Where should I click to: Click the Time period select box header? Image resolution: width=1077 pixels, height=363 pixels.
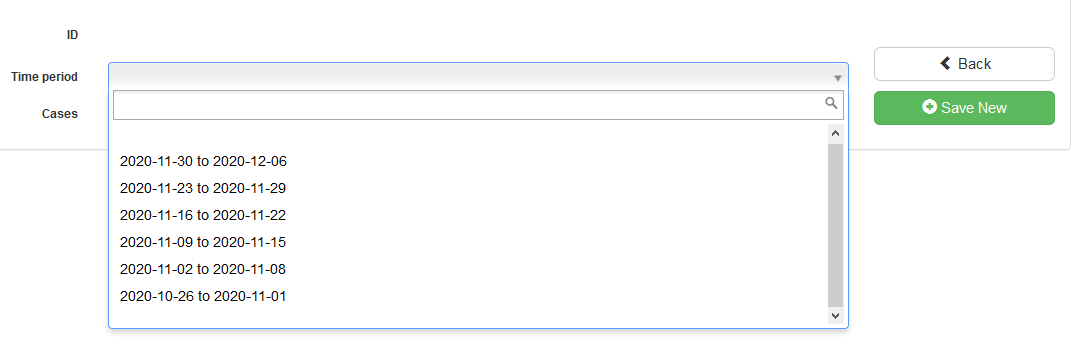[x=478, y=76]
